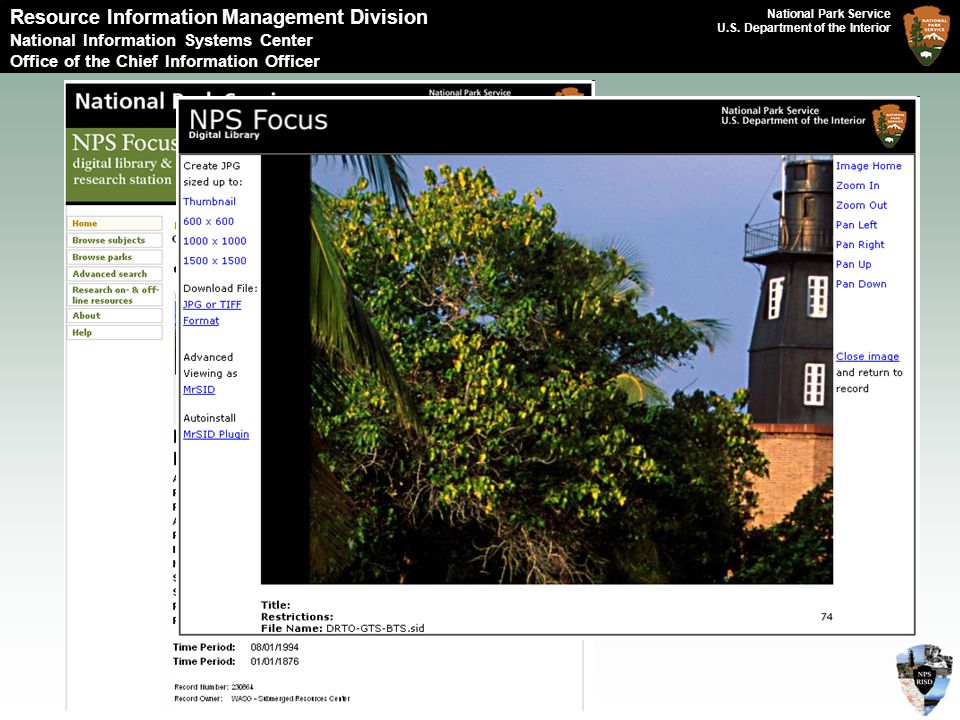Click the Record Owner Submerged Resources Center text
The height and width of the screenshot is (720, 960).
[x=262, y=699]
